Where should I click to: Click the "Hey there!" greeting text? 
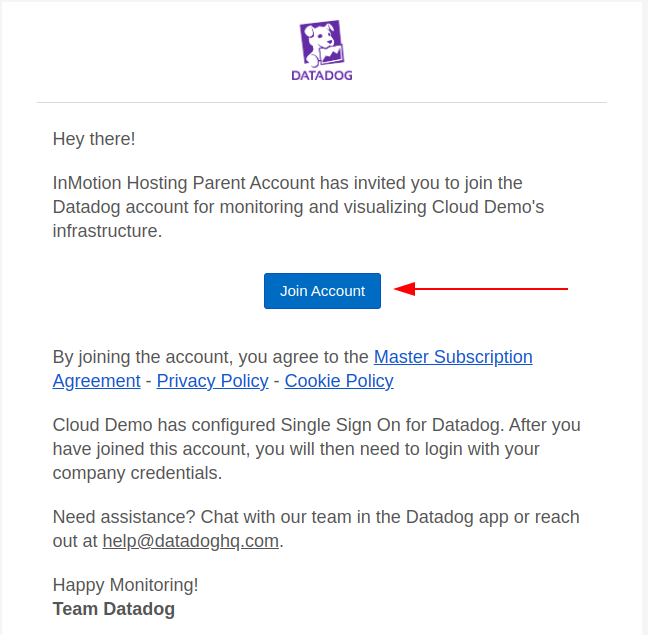pos(94,139)
